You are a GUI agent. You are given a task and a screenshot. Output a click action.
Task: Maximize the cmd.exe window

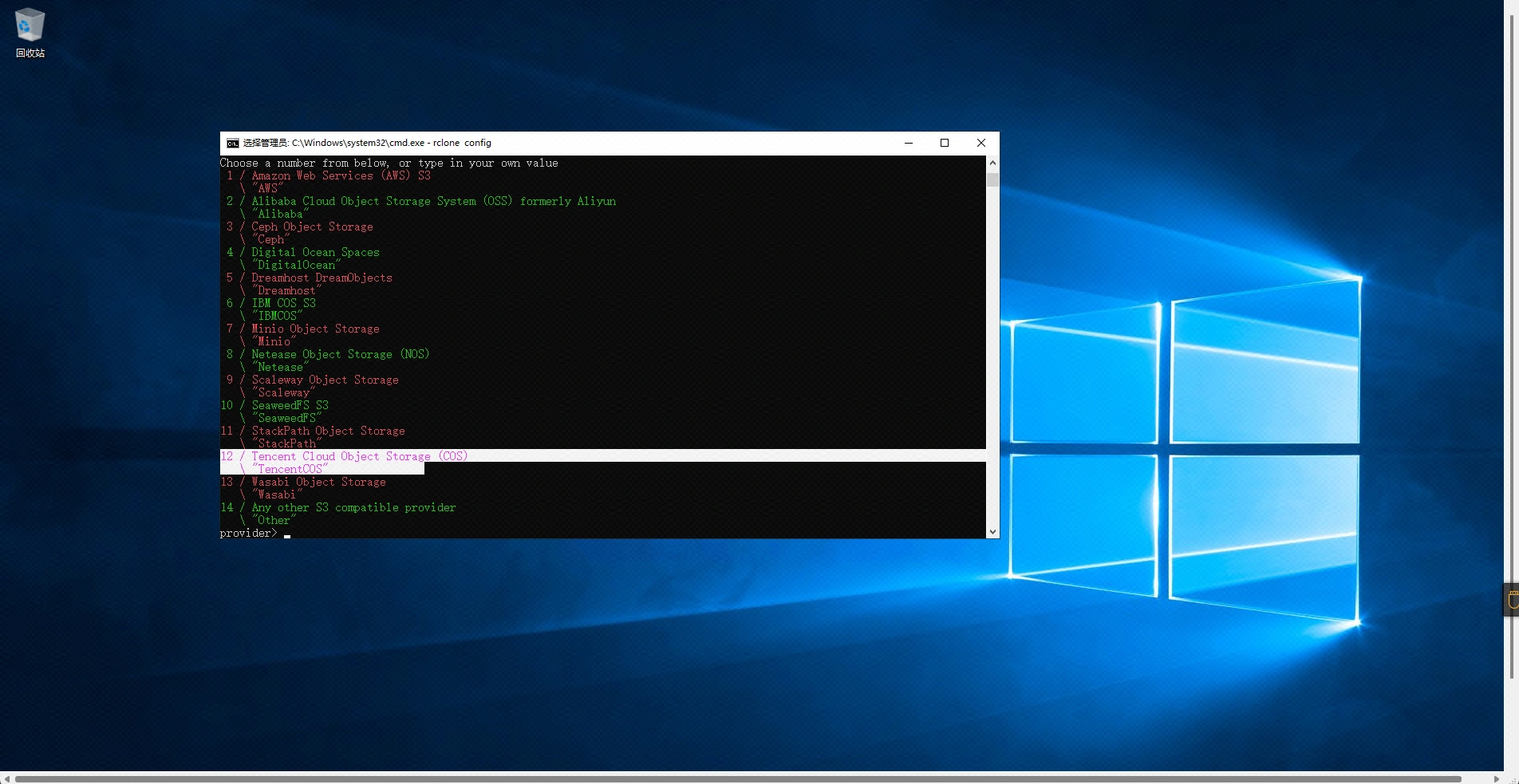pyautogui.click(x=945, y=144)
